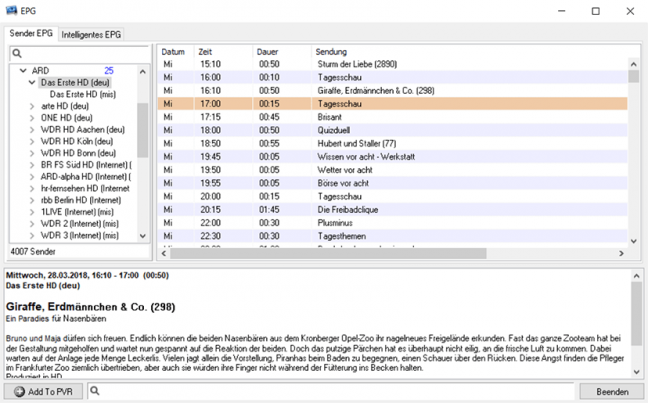Expand the hr-fernsehen HD node
This screenshot has width=648, height=403.
pyautogui.click(x=32, y=188)
